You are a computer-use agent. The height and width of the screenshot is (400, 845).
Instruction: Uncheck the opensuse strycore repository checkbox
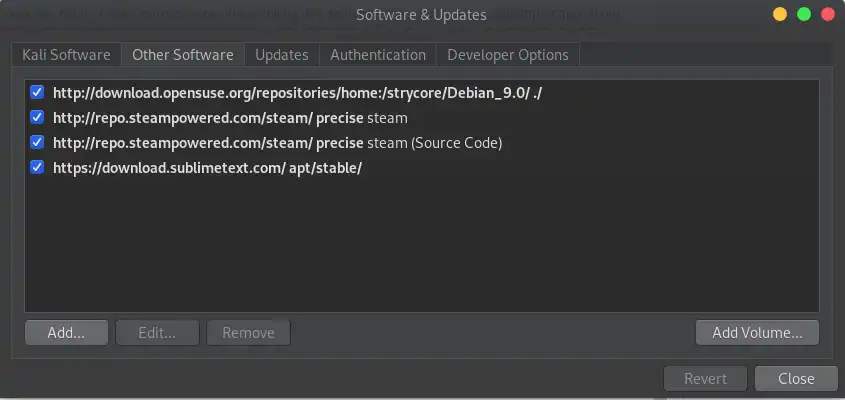click(37, 92)
